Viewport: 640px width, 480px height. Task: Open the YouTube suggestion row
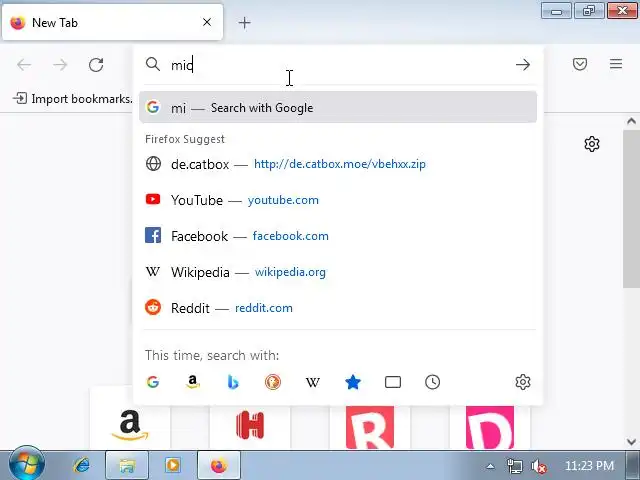(x=338, y=200)
